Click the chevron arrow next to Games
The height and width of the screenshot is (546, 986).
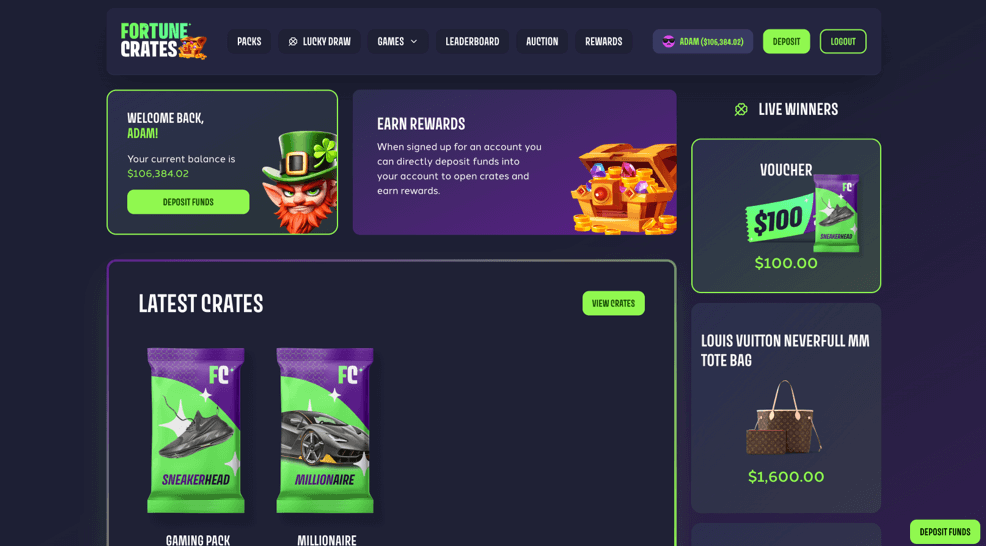click(x=414, y=42)
